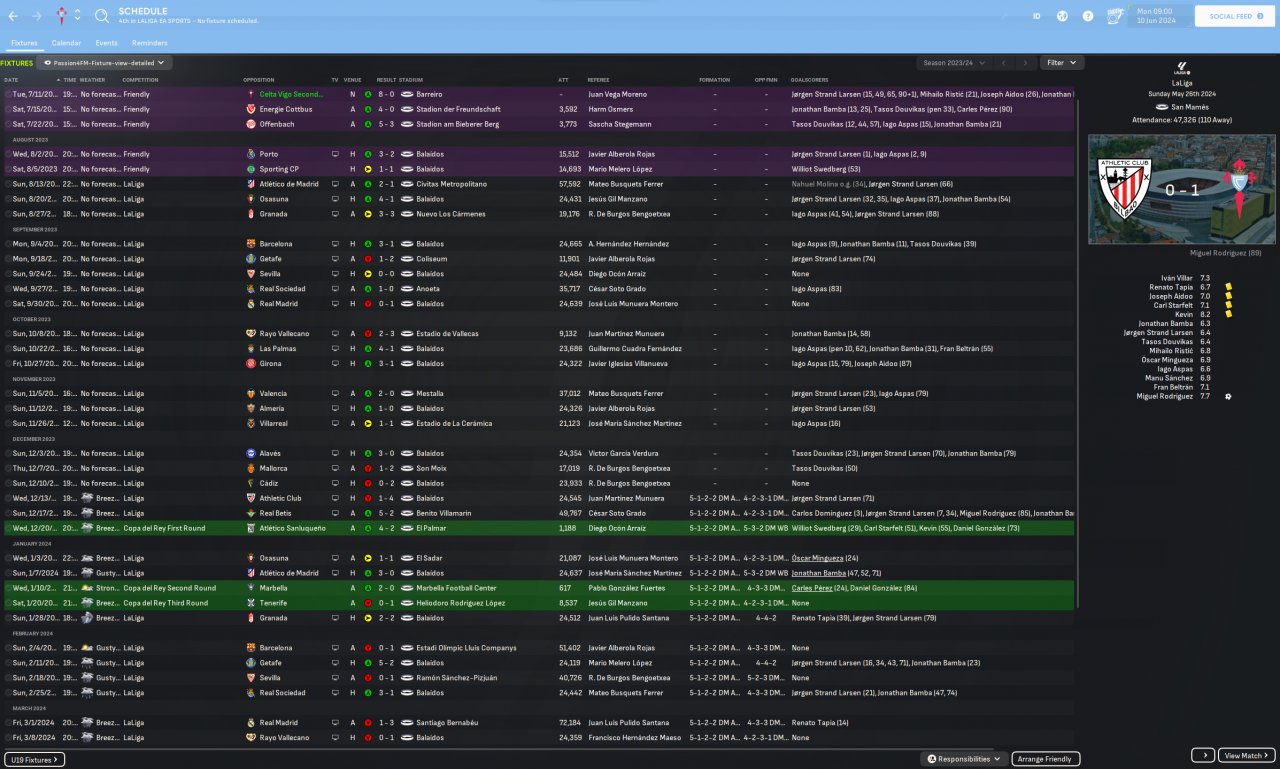The width and height of the screenshot is (1280, 769).
Task: Click the goal icon next to Miguel Rodríguez rating
Action: [x=1228, y=397]
